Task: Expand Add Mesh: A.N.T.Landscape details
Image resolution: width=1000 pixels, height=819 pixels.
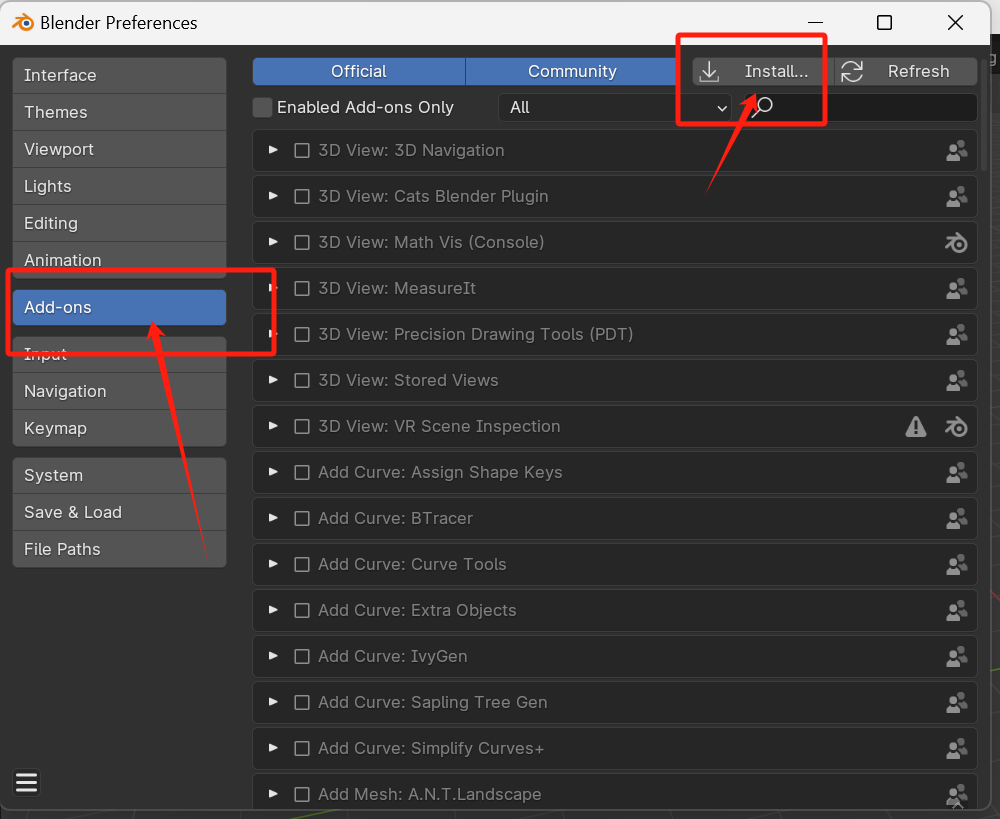Action: click(273, 793)
